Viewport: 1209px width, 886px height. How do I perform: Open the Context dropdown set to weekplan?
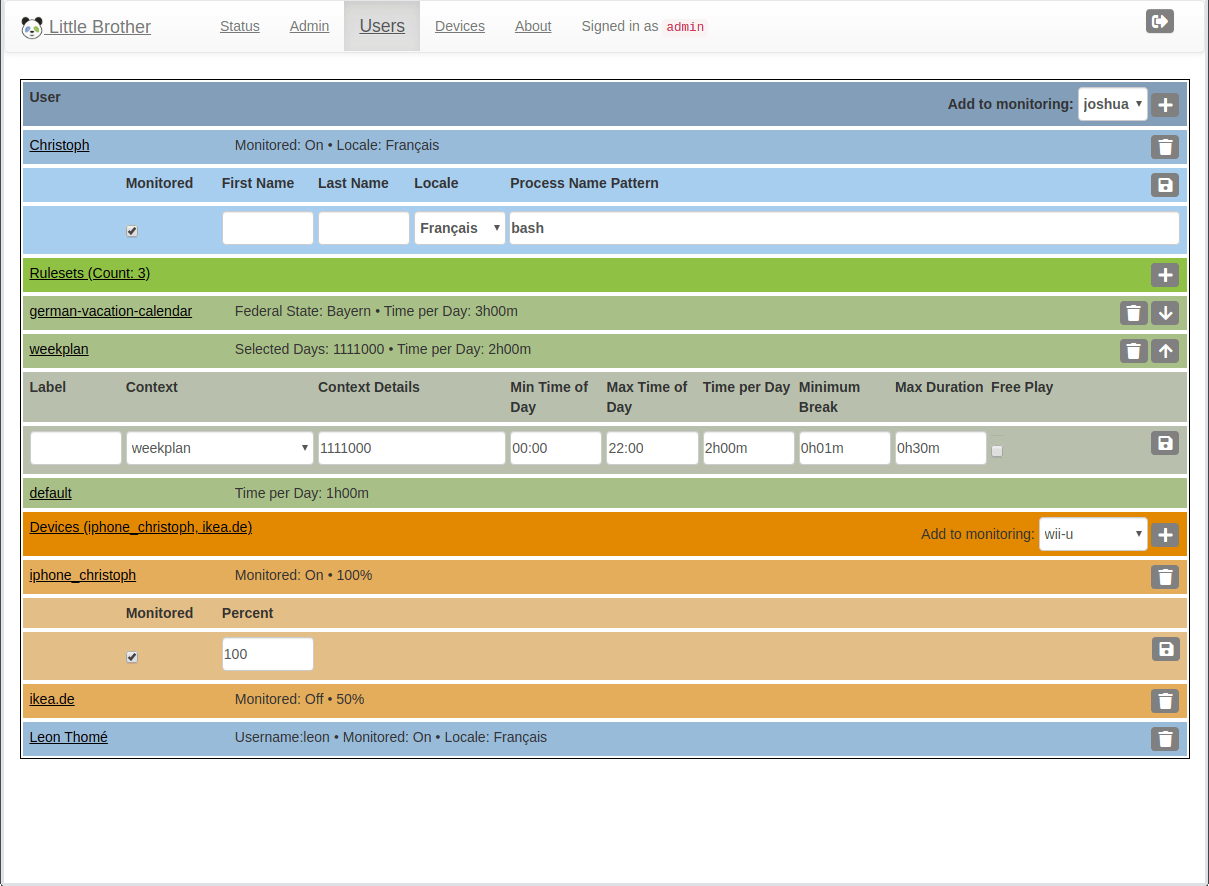[x=219, y=448]
